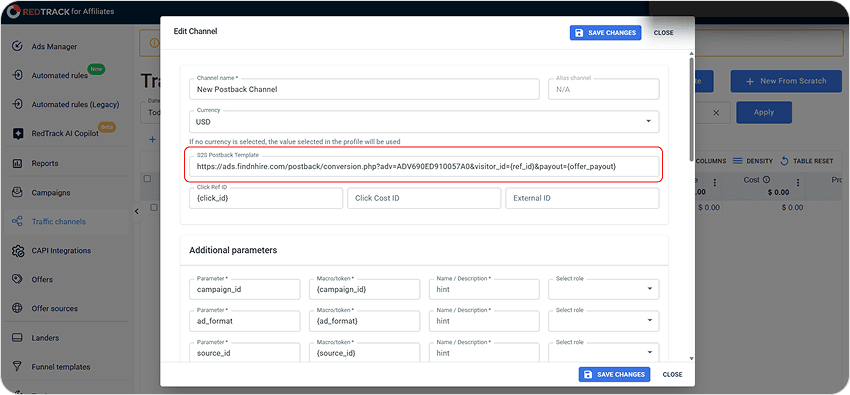Open Automated rules (Legacy) page
The height and width of the screenshot is (395, 850).
pyautogui.click(x=75, y=105)
